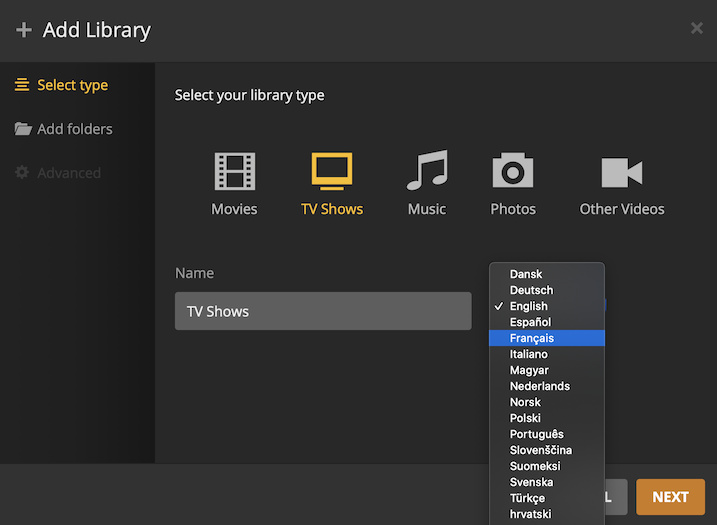Pick the Photos camera icon

513,172
